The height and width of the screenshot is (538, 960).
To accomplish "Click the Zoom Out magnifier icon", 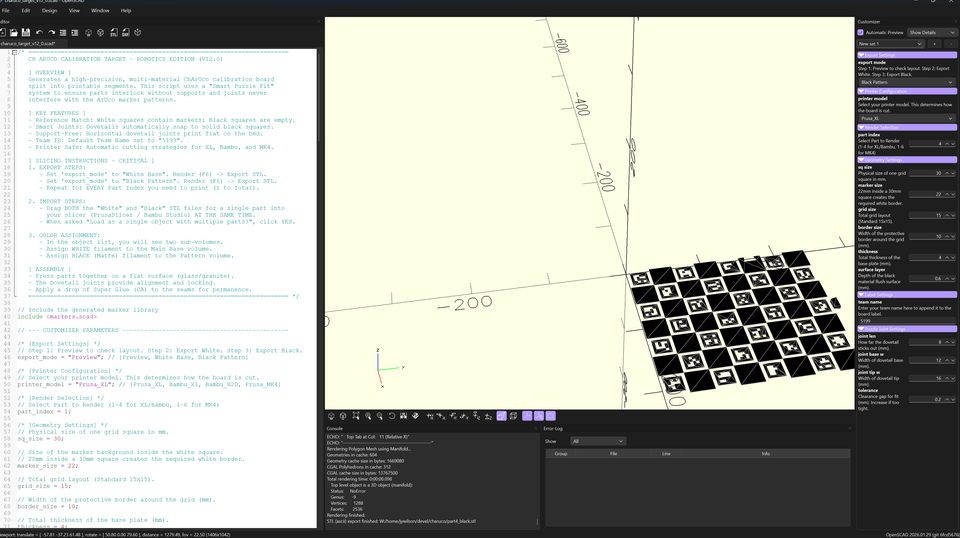I will 380,416.
